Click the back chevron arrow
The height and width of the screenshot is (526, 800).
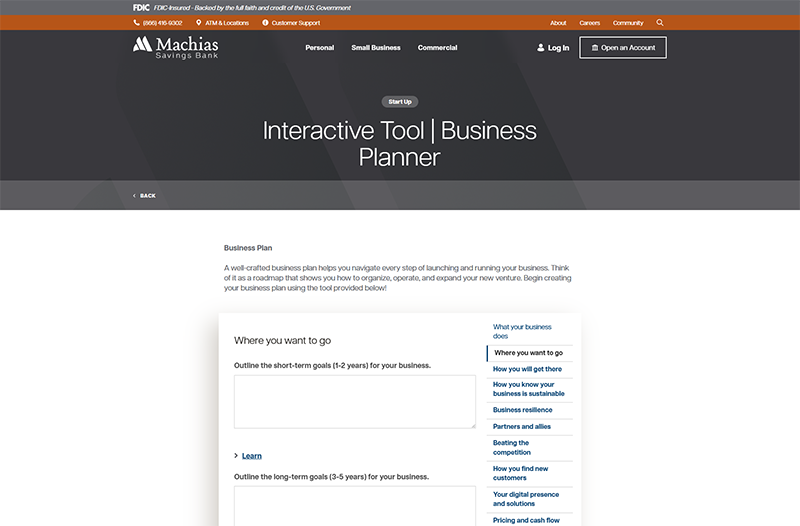pyautogui.click(x=134, y=195)
